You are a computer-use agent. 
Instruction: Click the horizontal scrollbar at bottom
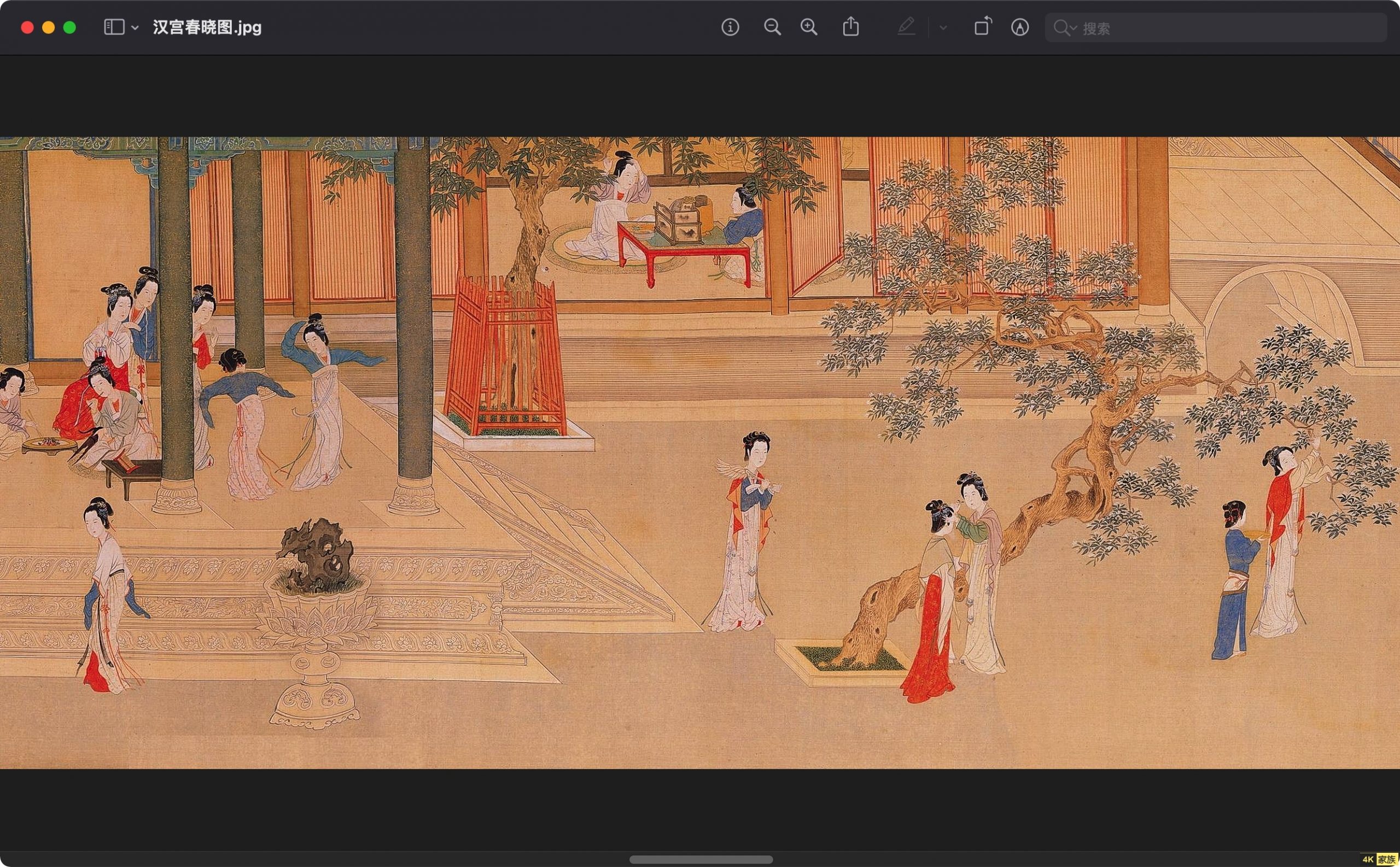point(701,859)
